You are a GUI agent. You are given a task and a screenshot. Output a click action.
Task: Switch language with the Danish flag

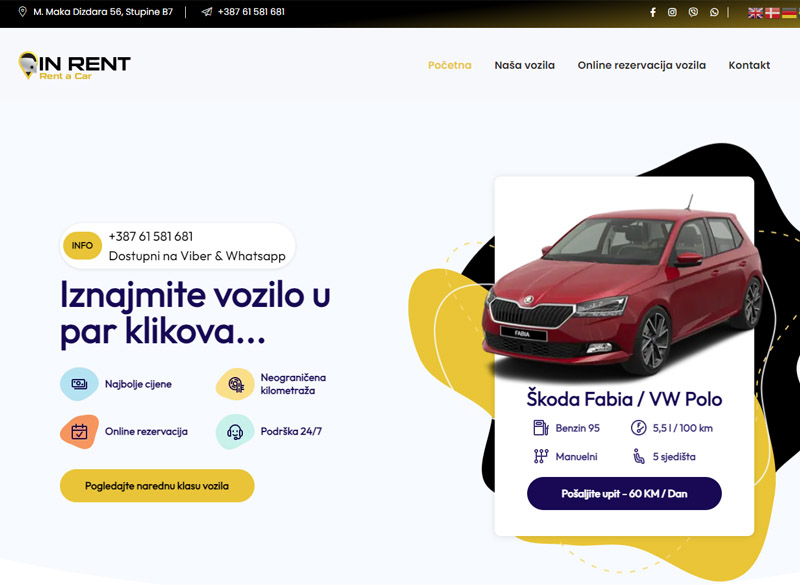point(772,13)
